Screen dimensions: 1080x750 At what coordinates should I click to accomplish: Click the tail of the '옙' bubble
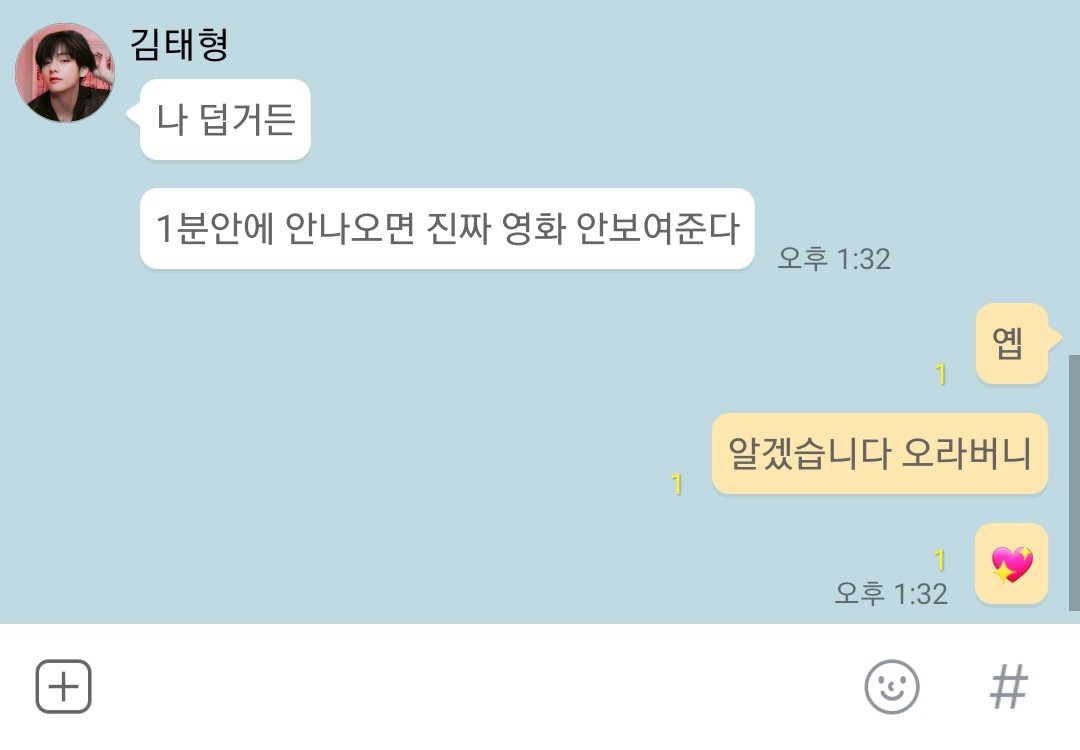pyautogui.click(x=1055, y=337)
